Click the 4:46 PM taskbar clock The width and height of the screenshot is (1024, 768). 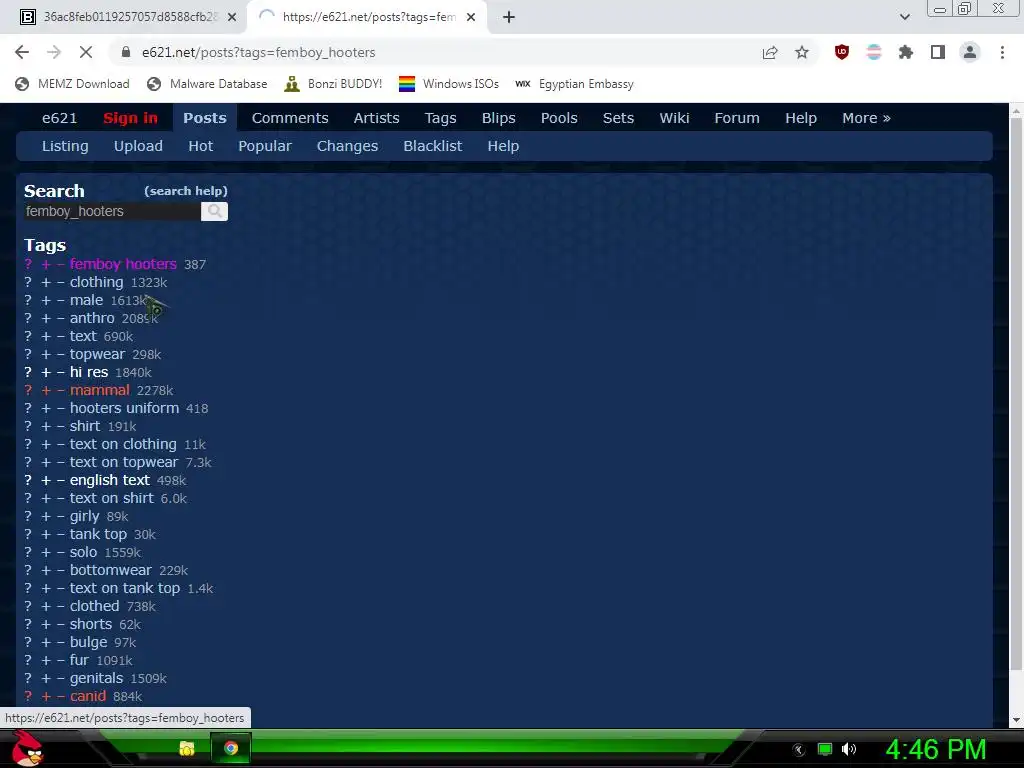935,749
